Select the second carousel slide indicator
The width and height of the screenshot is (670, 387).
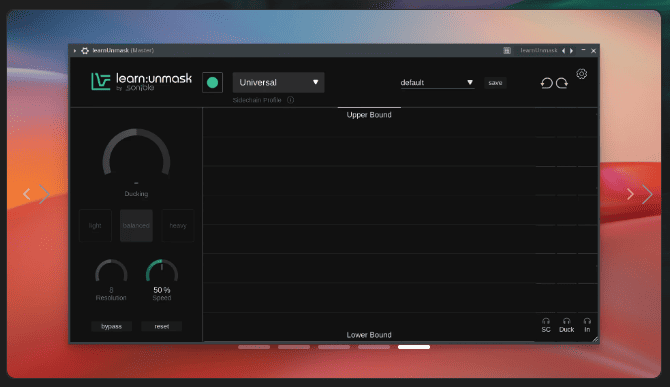tap(294, 347)
